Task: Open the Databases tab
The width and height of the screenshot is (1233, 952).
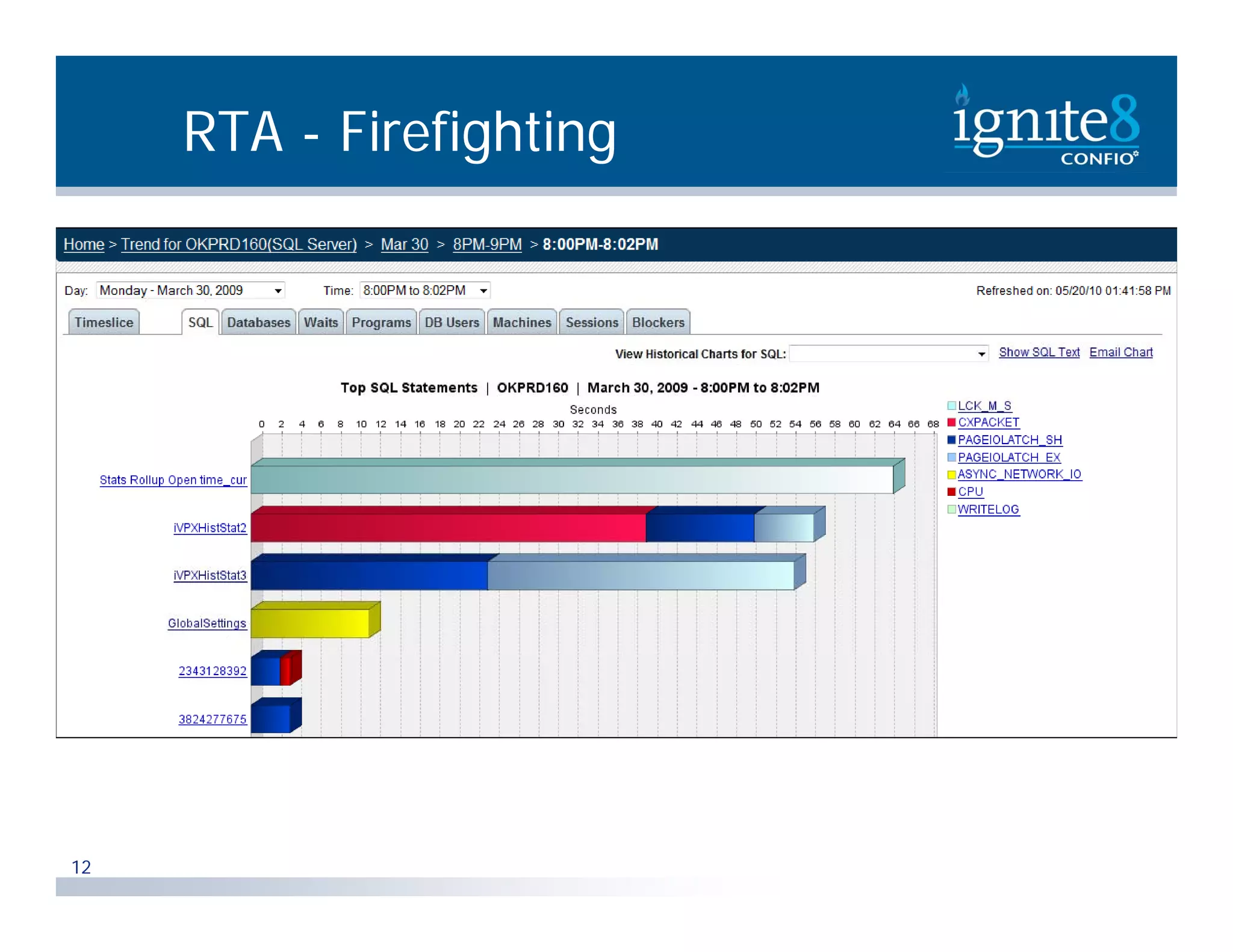Action: tap(258, 323)
